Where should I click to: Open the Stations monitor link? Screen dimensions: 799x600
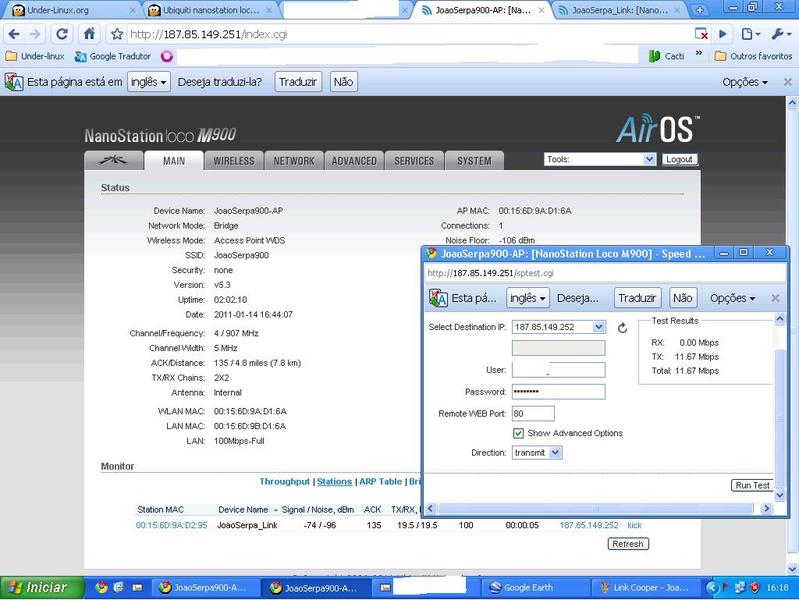coord(334,482)
